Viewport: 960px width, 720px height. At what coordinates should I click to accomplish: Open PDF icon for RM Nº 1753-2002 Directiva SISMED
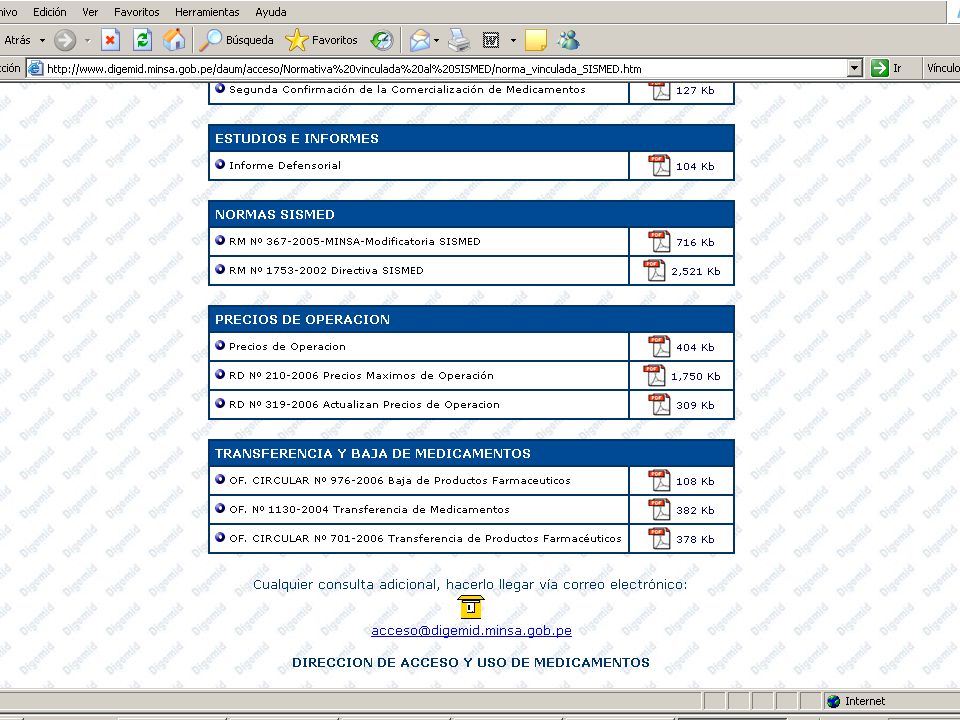point(654,271)
